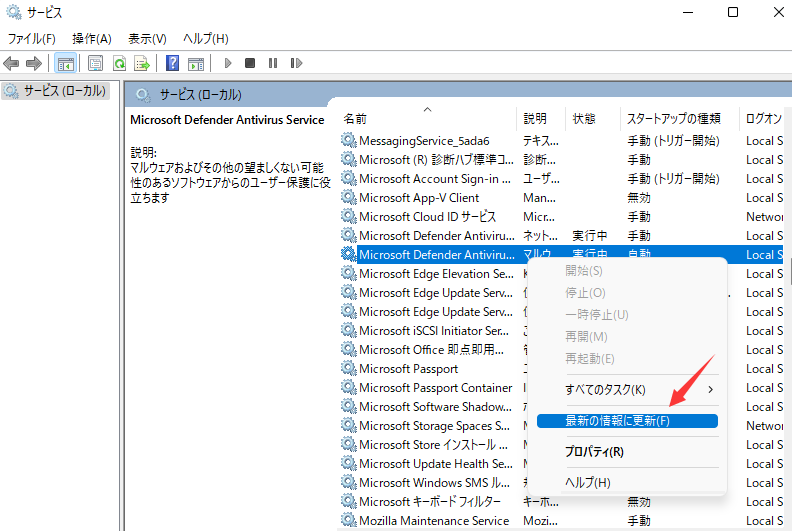Viewport: 792px width, 531px height.
Task: Sort by the 説明 column header
Action: (541, 119)
